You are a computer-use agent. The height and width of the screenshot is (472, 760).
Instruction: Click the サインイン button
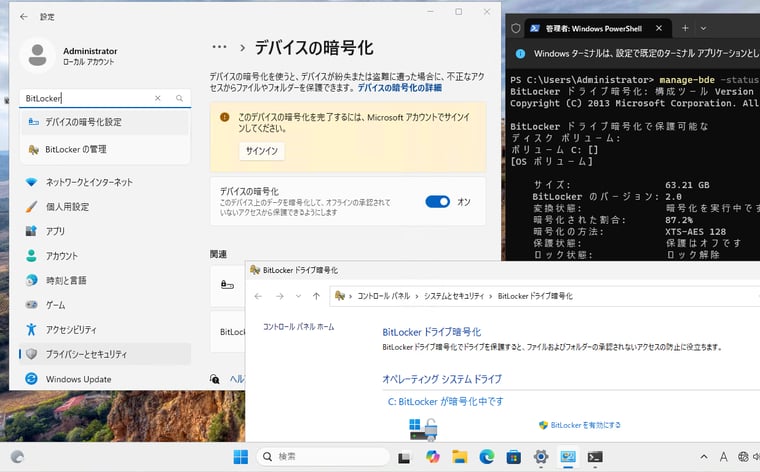tap(262, 151)
